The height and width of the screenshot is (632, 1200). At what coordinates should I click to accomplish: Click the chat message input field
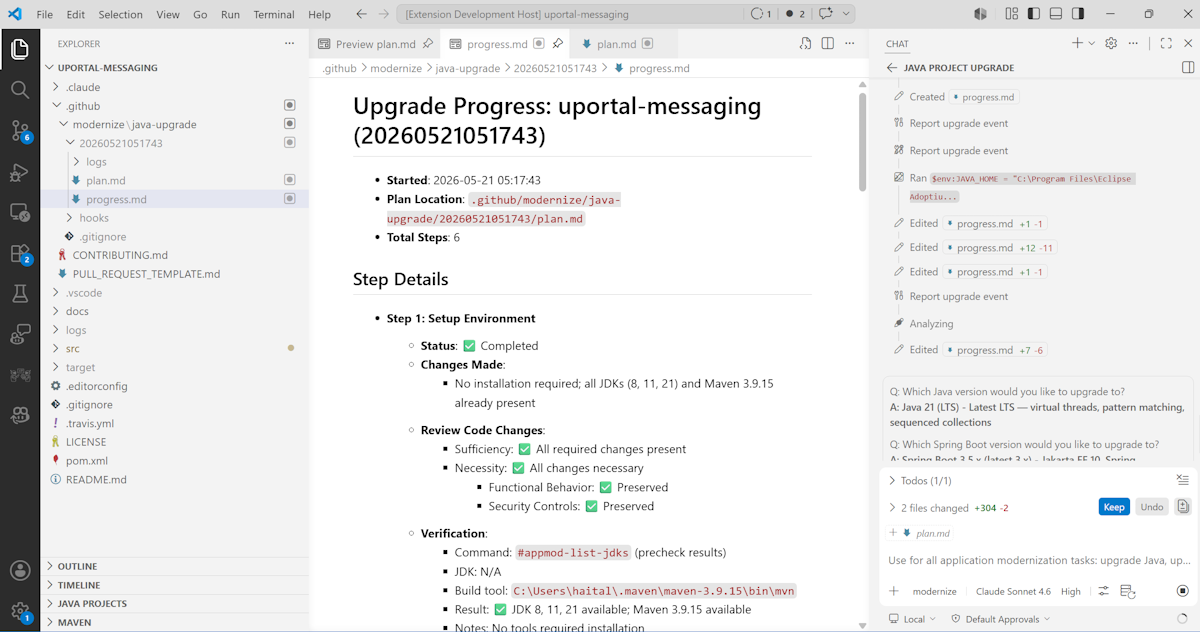1038,560
